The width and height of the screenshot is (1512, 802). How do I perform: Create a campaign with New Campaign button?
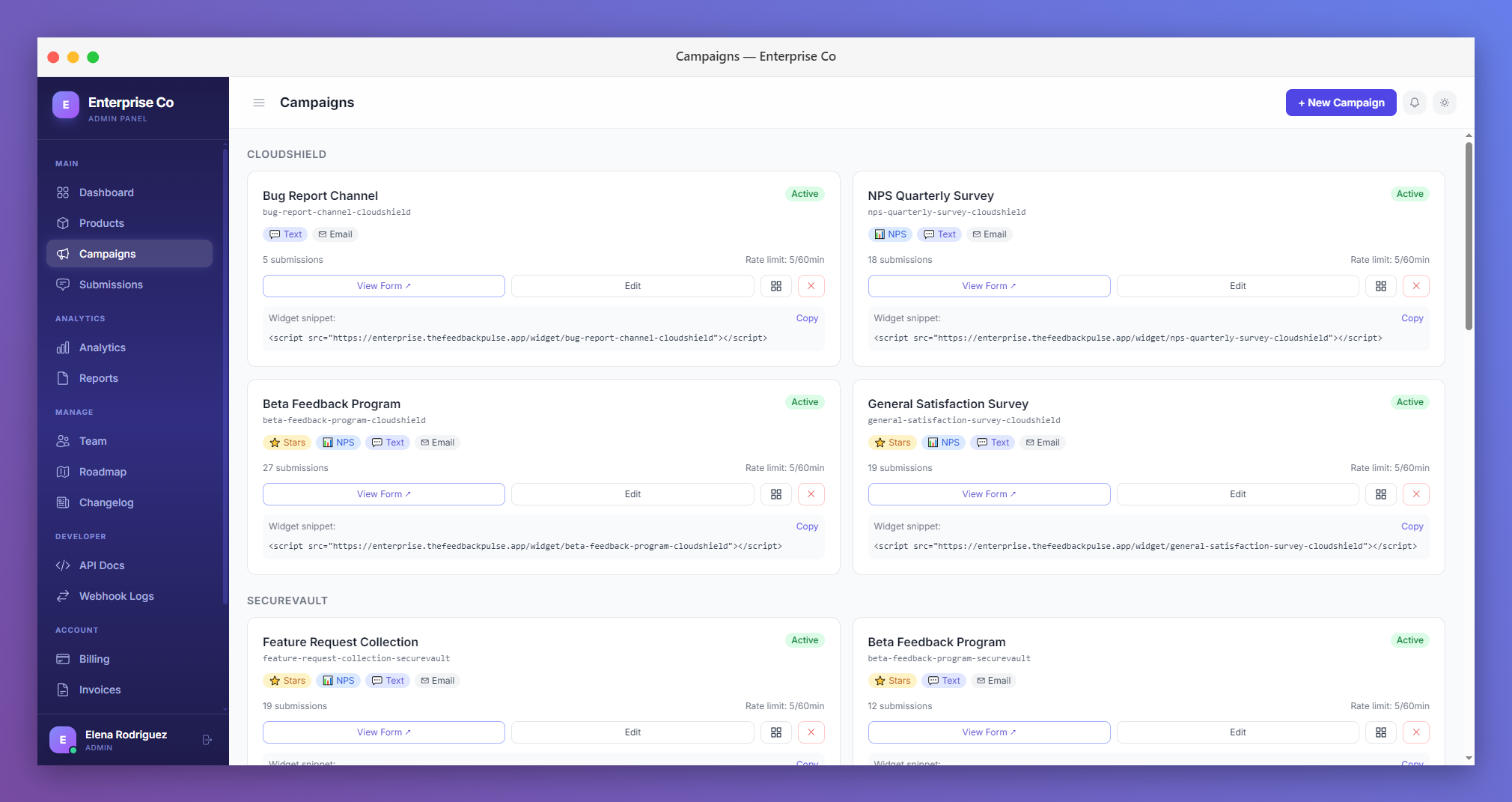tap(1340, 103)
